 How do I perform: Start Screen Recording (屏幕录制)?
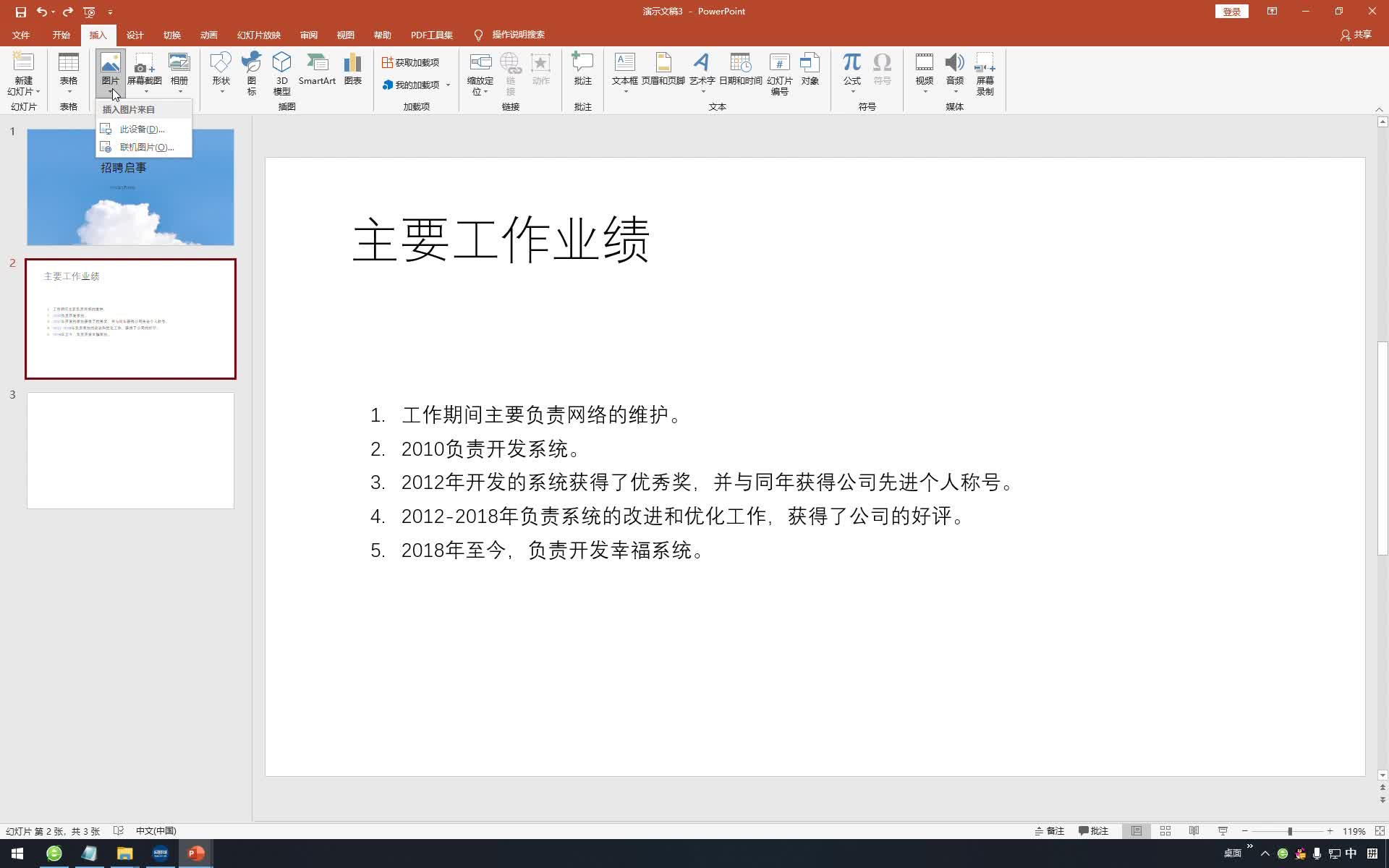[985, 73]
